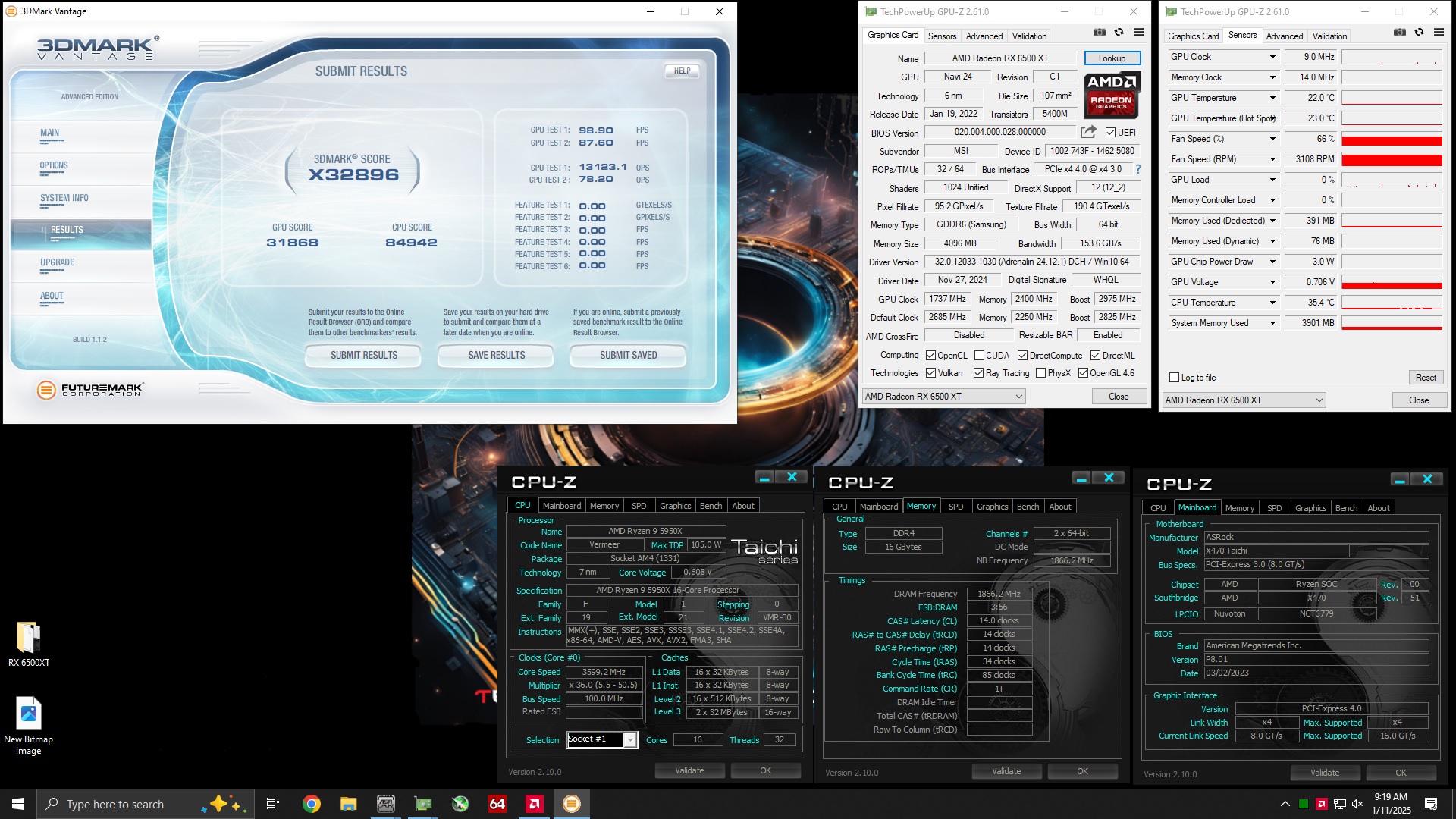Viewport: 1456px width, 819px height.
Task: Click the refresh icon in GPU-Z Graphics Card window
Action: coord(1119,33)
